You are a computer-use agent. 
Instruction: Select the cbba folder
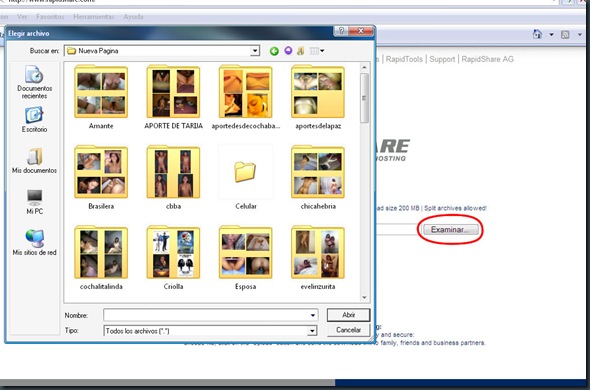point(173,177)
